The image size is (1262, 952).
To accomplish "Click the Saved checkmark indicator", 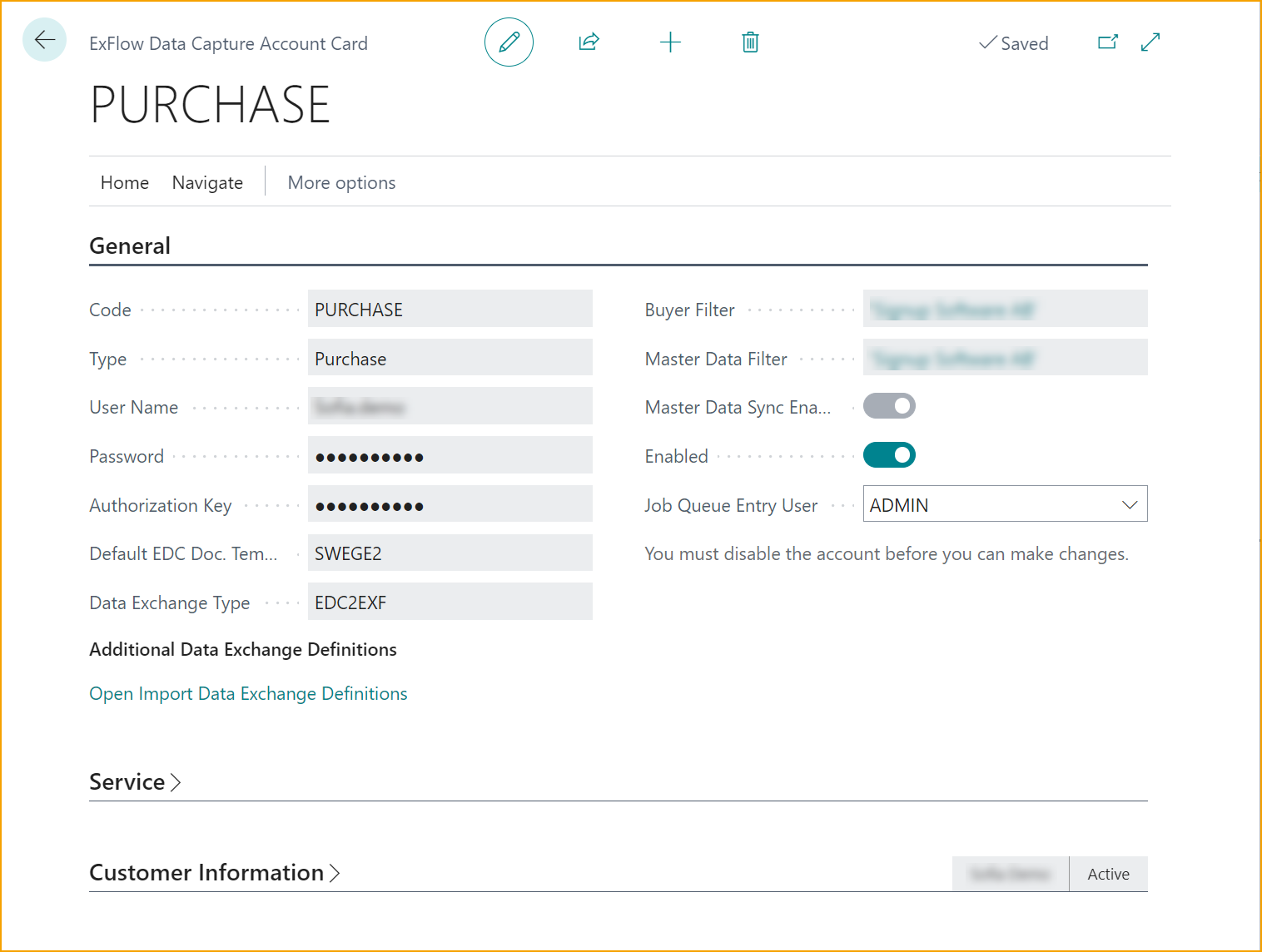I will (x=1014, y=43).
